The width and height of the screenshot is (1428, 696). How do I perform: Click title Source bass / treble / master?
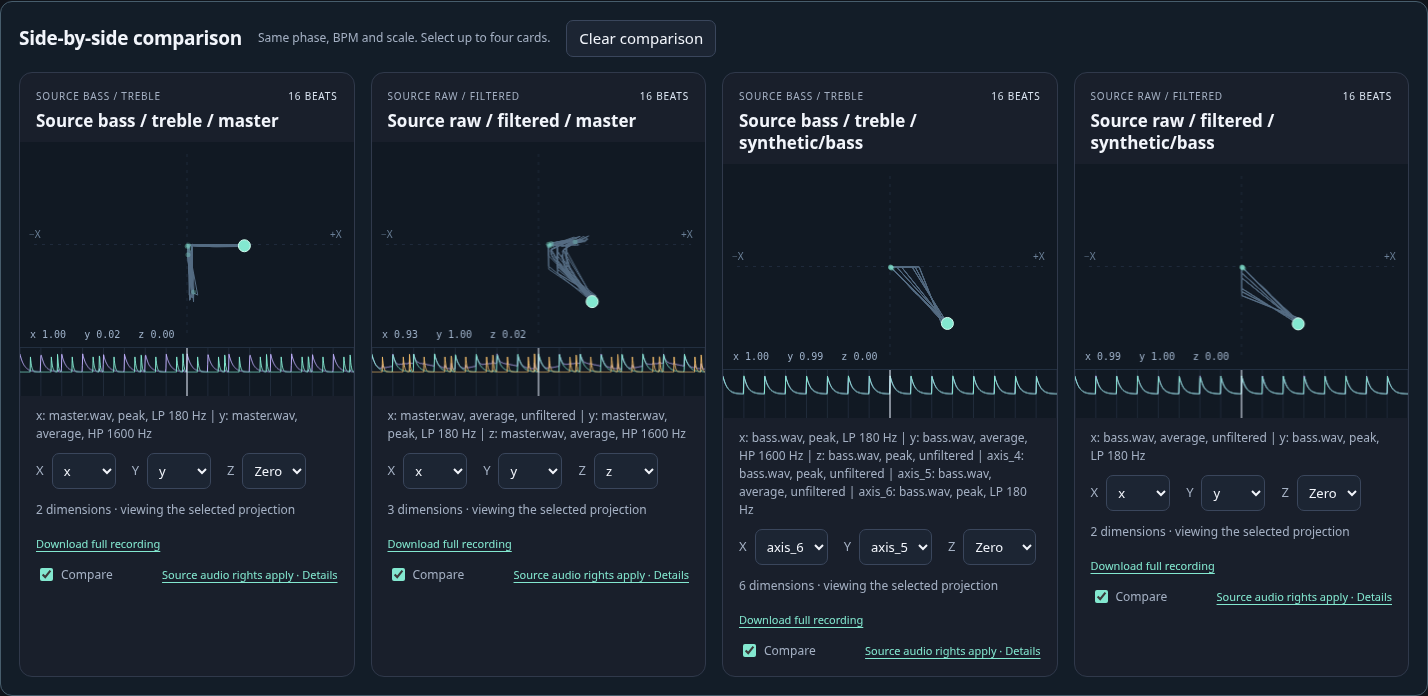click(x=157, y=121)
